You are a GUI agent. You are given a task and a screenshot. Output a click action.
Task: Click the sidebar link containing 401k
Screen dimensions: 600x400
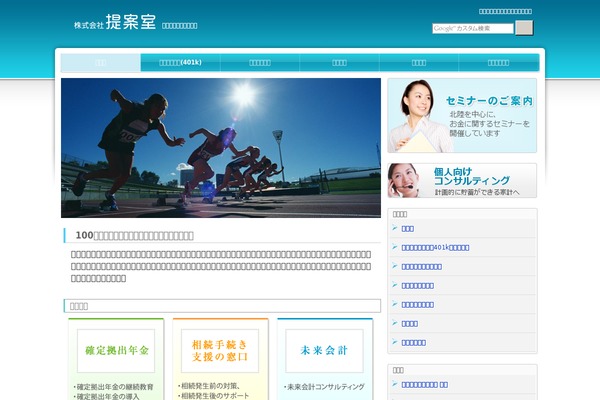pyautogui.click(x=435, y=248)
